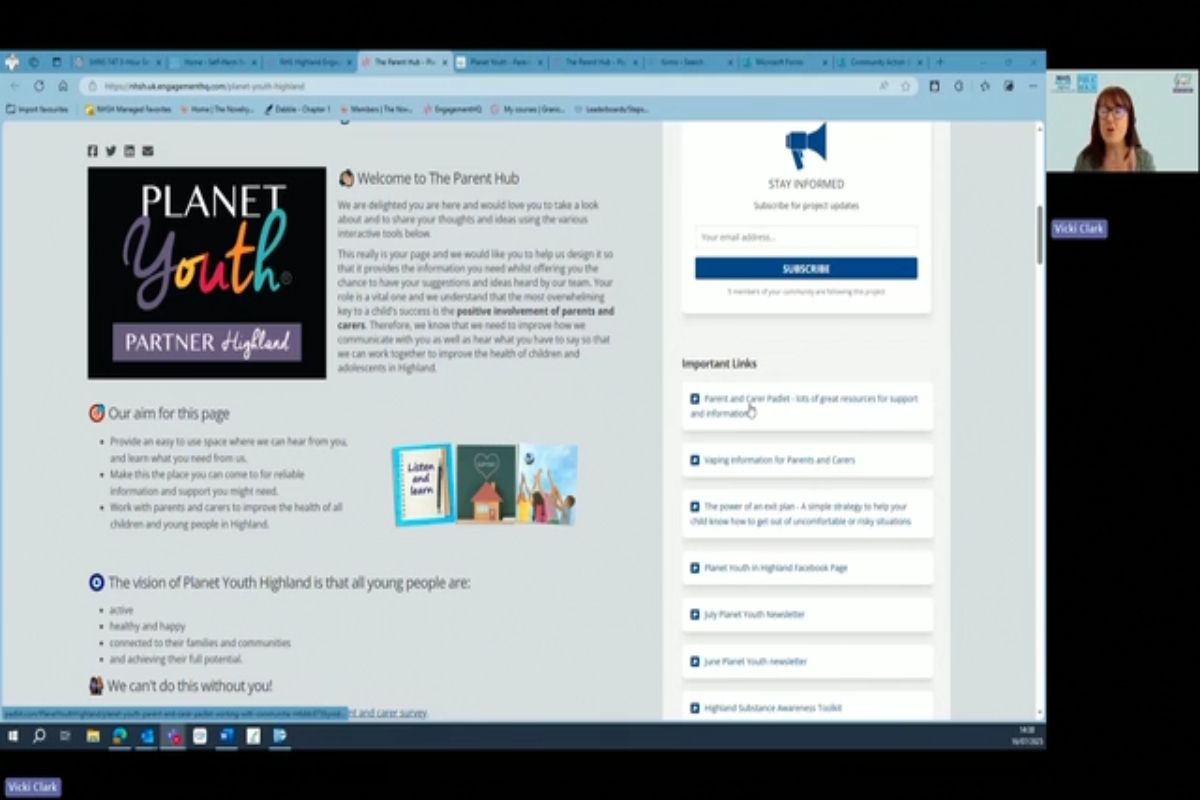Screen dimensions: 1200x800
Task: Switch to The Parent Hub active tab
Action: coord(406,62)
